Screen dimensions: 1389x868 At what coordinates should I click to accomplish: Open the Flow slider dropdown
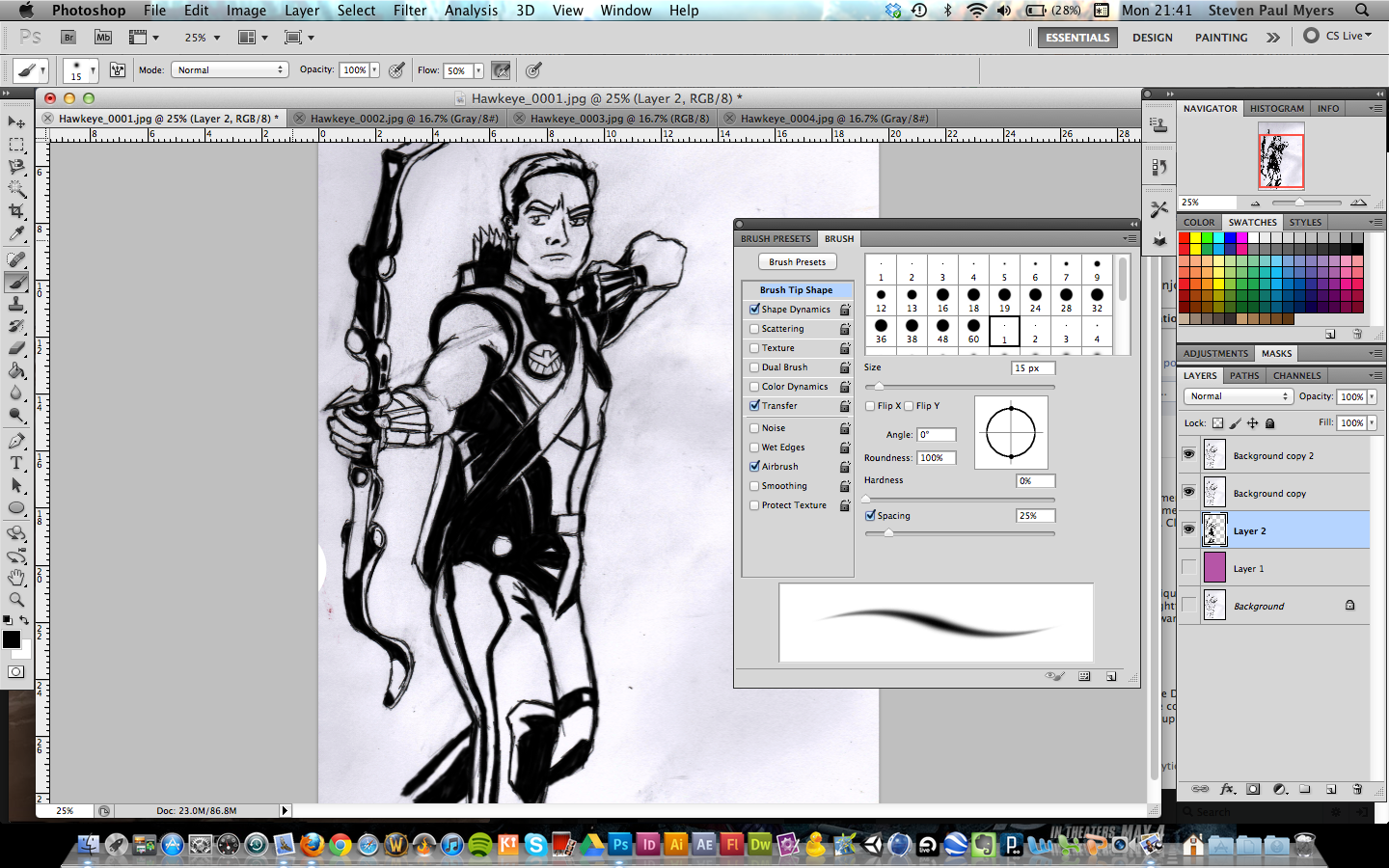478,70
